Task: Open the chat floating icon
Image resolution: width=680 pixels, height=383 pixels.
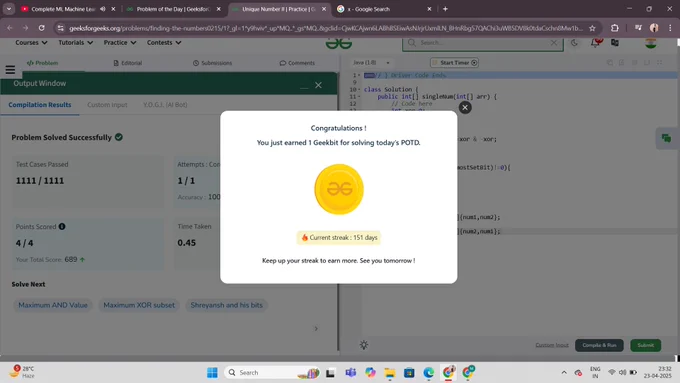Action: [x=666, y=138]
